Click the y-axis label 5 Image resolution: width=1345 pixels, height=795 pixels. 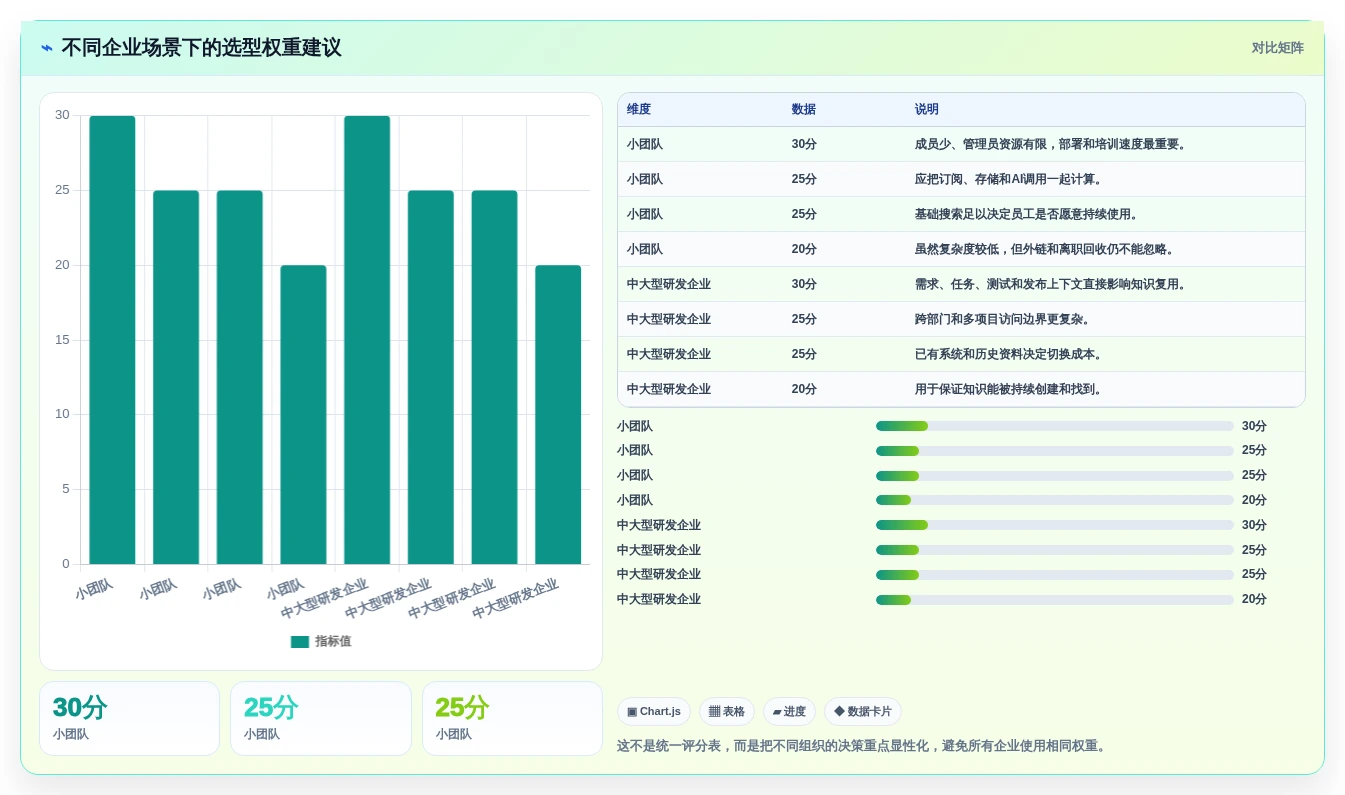(x=66, y=489)
